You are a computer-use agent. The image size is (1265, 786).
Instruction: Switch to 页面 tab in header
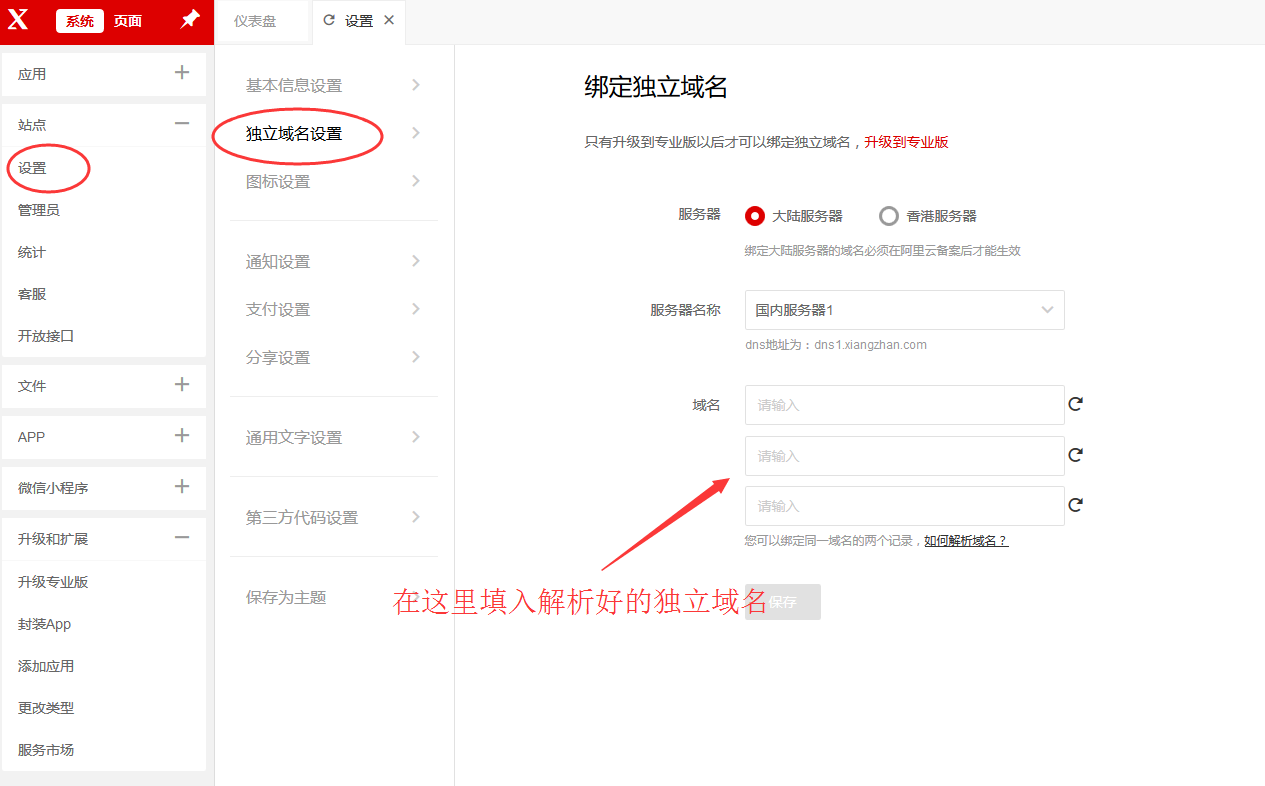point(128,21)
